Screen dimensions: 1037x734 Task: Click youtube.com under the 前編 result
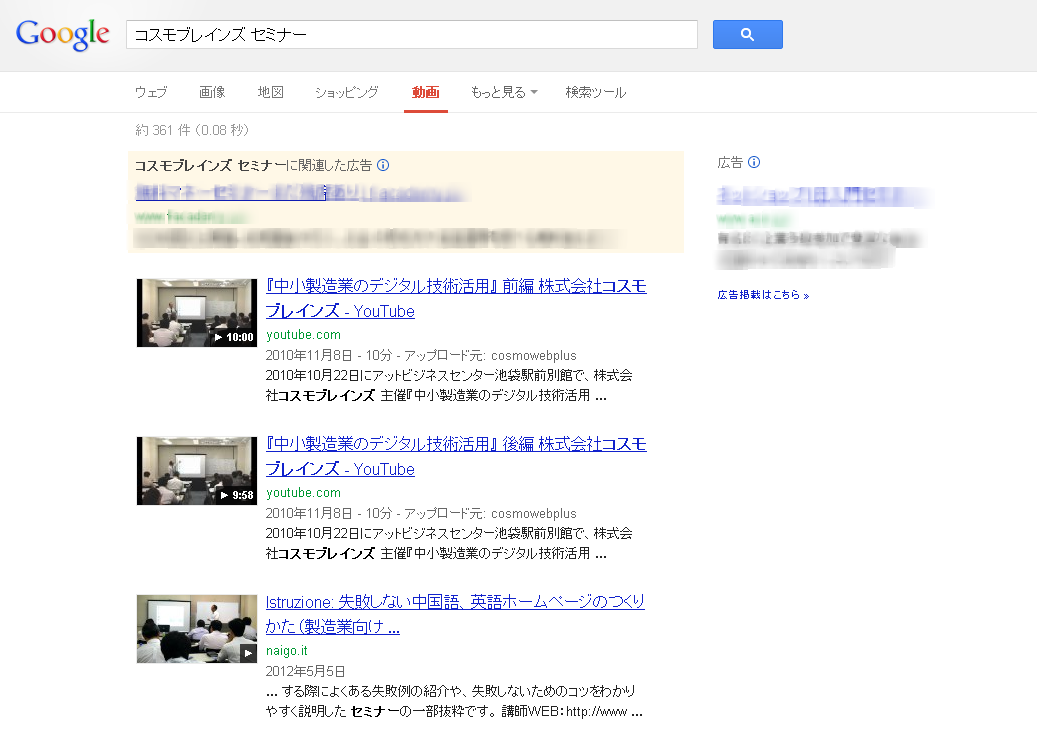[x=304, y=335]
